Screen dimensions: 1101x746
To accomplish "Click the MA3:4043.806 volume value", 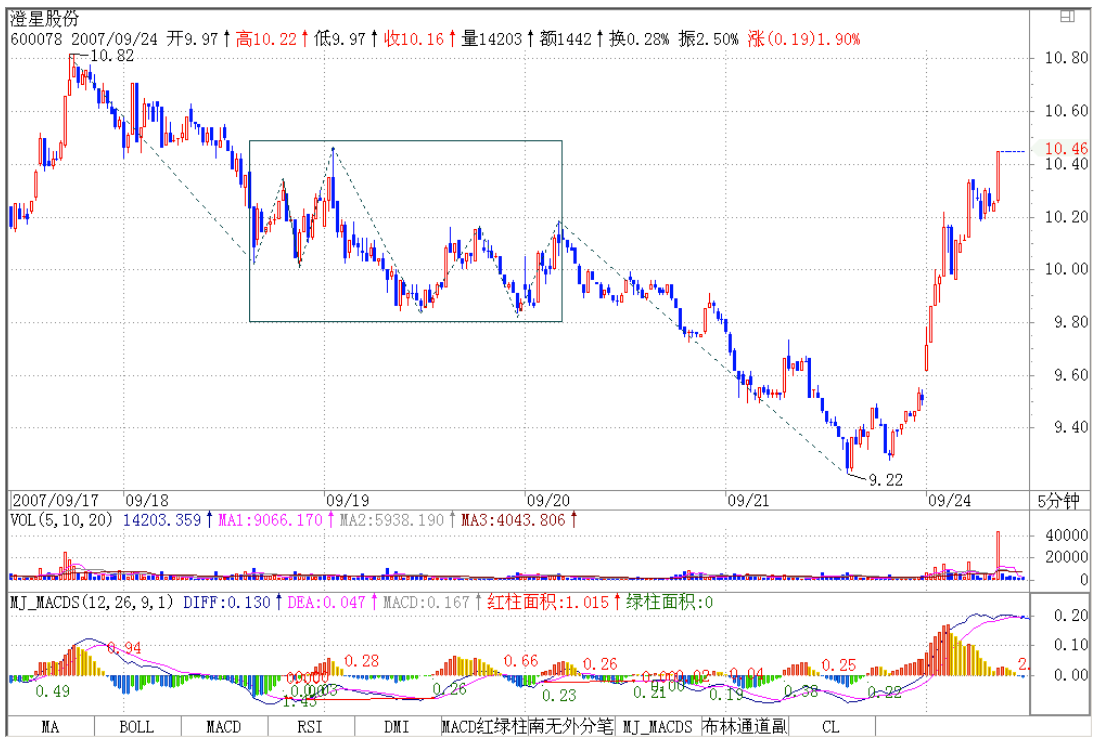I will pos(513,521).
